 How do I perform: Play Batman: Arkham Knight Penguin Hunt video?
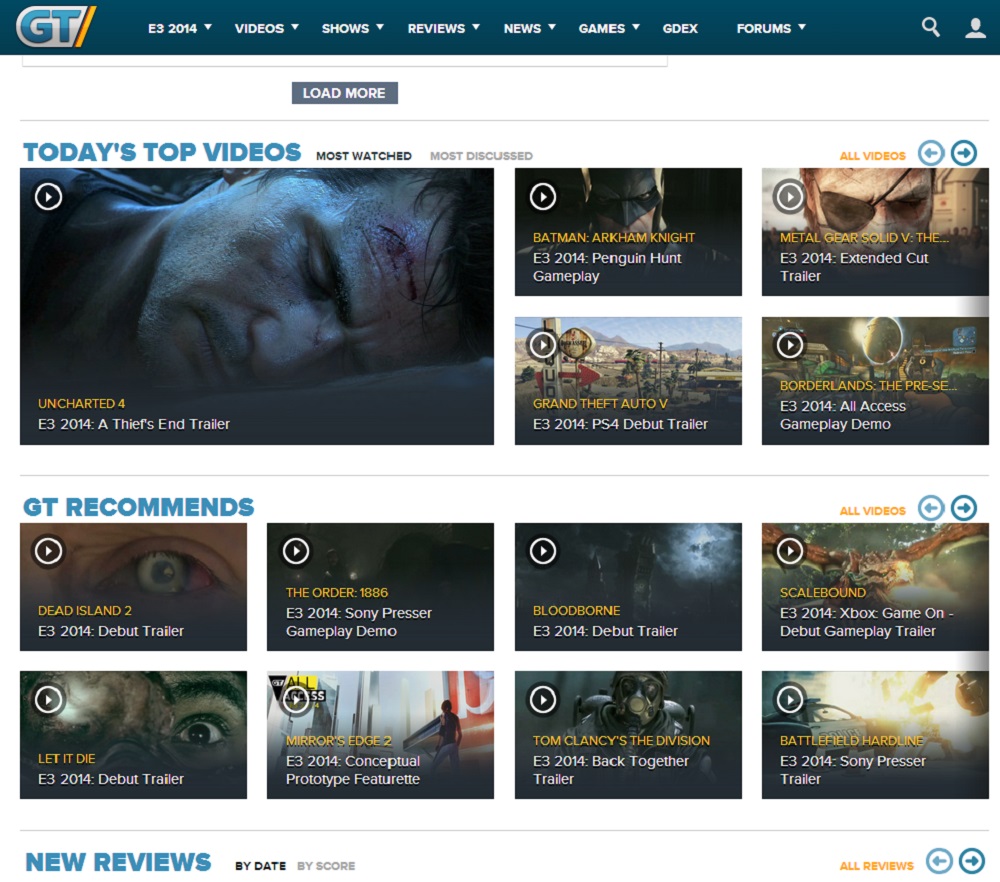pyautogui.click(x=543, y=196)
